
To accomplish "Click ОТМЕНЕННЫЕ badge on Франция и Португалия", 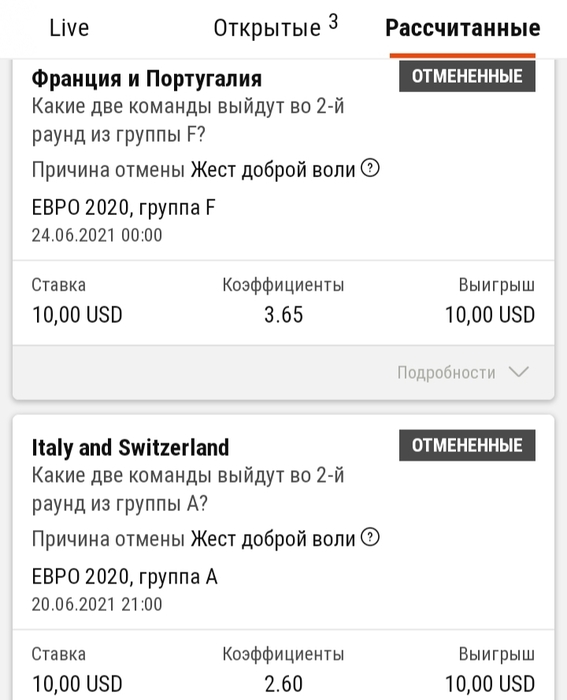I will click(x=467, y=76).
